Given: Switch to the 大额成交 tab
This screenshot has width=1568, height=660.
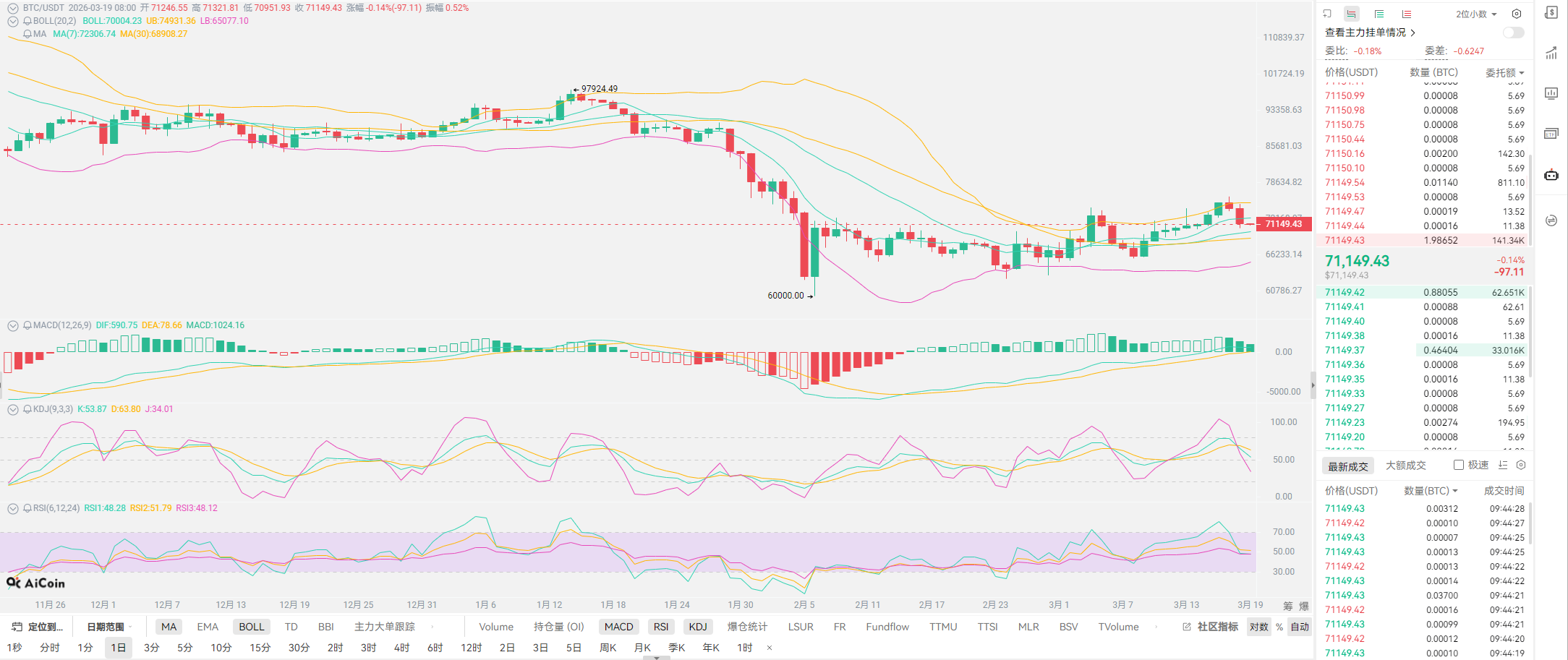Looking at the screenshot, I should [x=1405, y=466].
